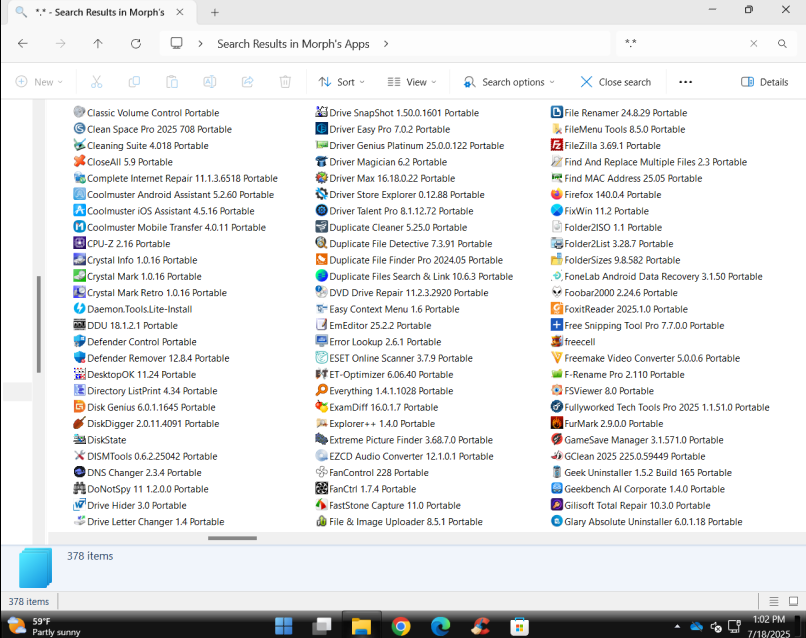
Task: Open the See more ellipsis menu
Action: [x=685, y=82]
